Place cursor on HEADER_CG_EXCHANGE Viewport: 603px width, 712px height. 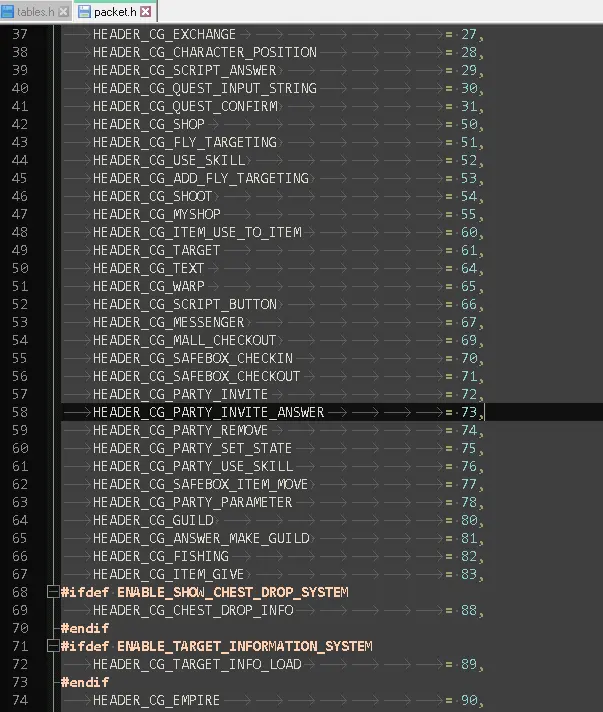coord(164,34)
